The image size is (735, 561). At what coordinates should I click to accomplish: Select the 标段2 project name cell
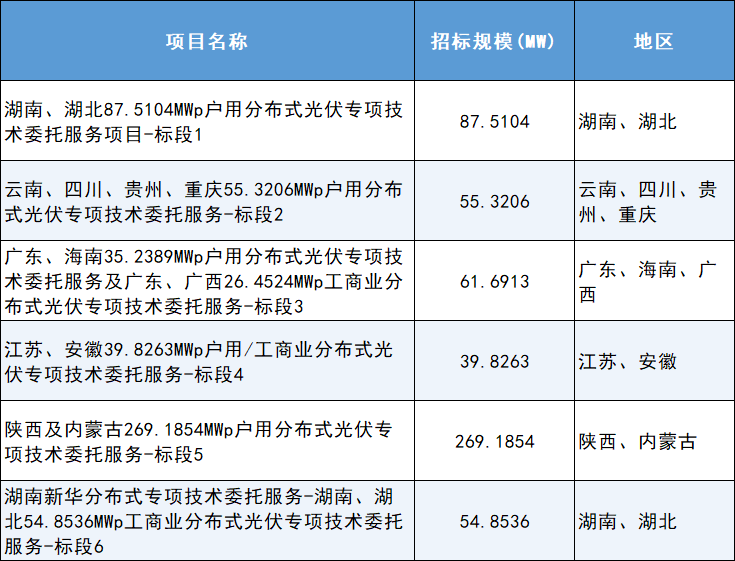[x=207, y=201]
